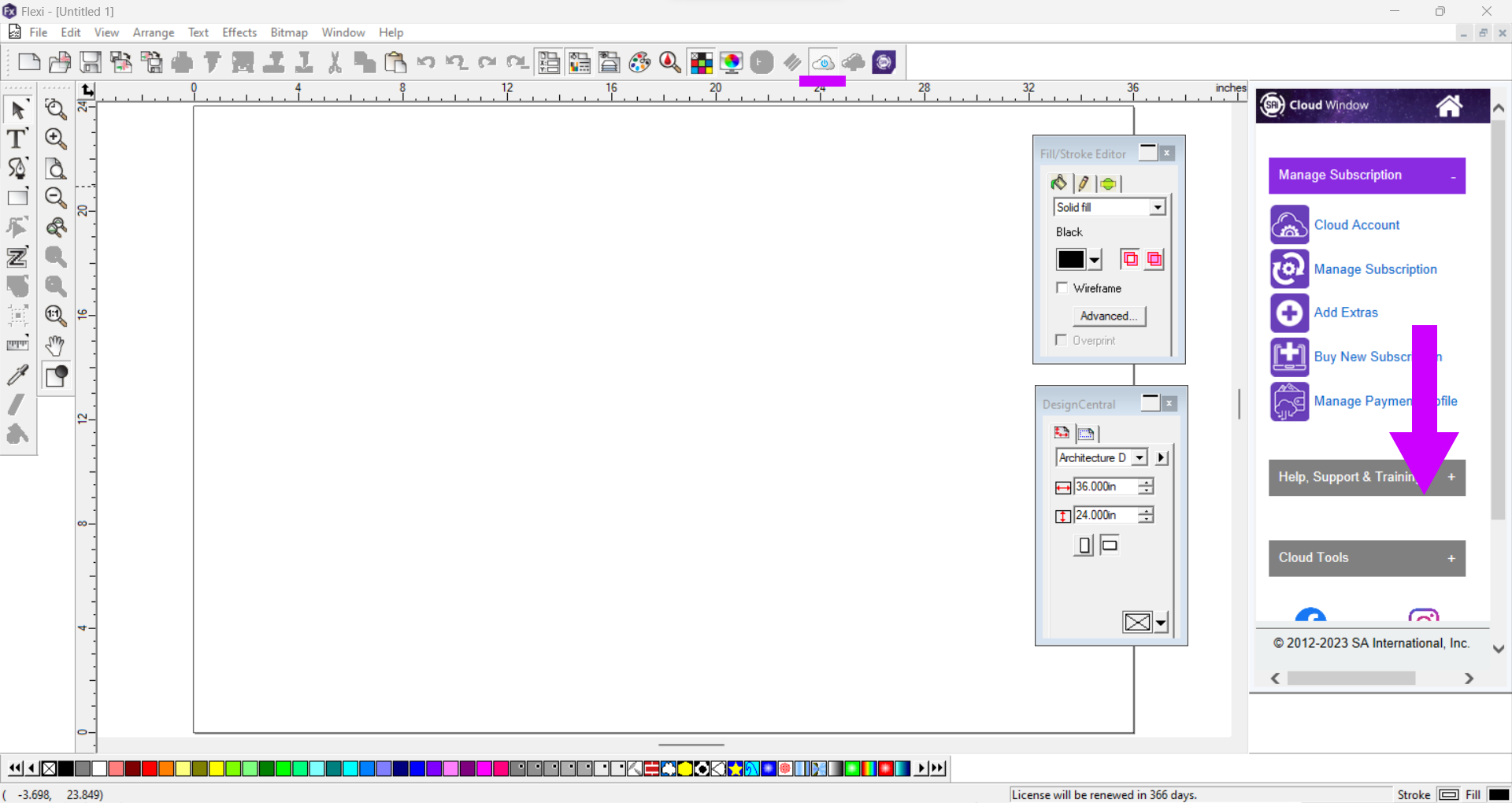Select the Pan hand tool

(x=55, y=345)
